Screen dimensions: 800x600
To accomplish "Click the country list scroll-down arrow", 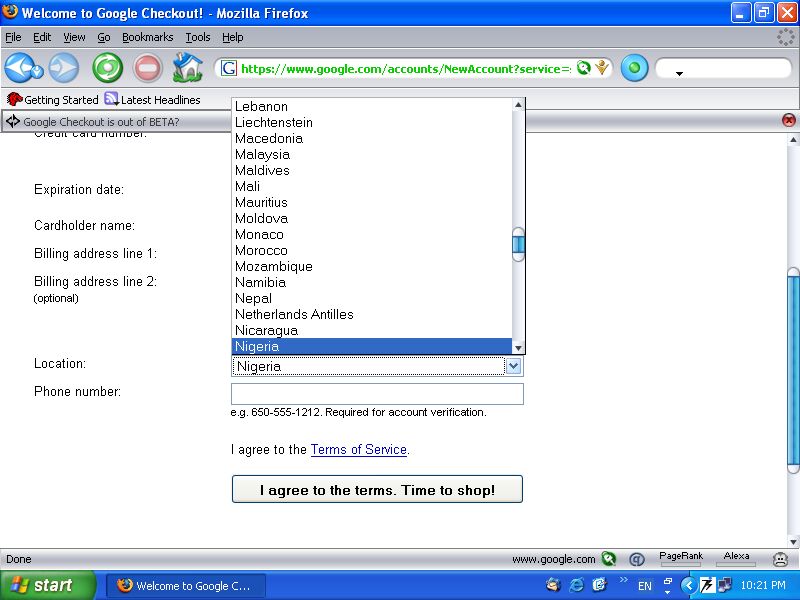I will (518, 348).
